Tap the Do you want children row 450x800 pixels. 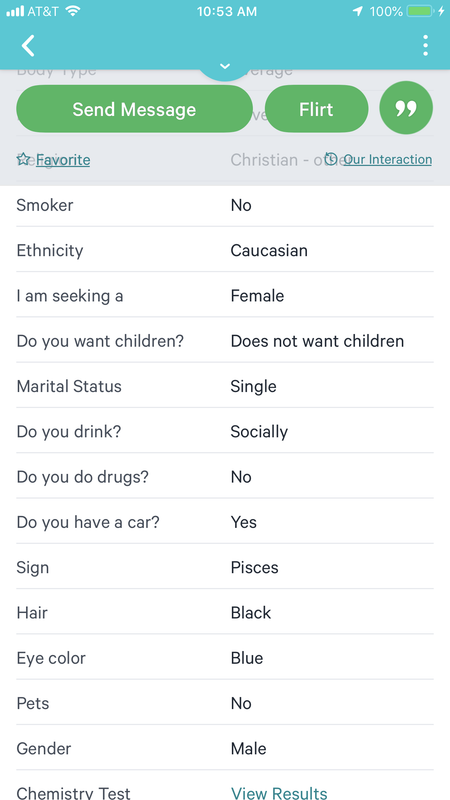point(225,341)
